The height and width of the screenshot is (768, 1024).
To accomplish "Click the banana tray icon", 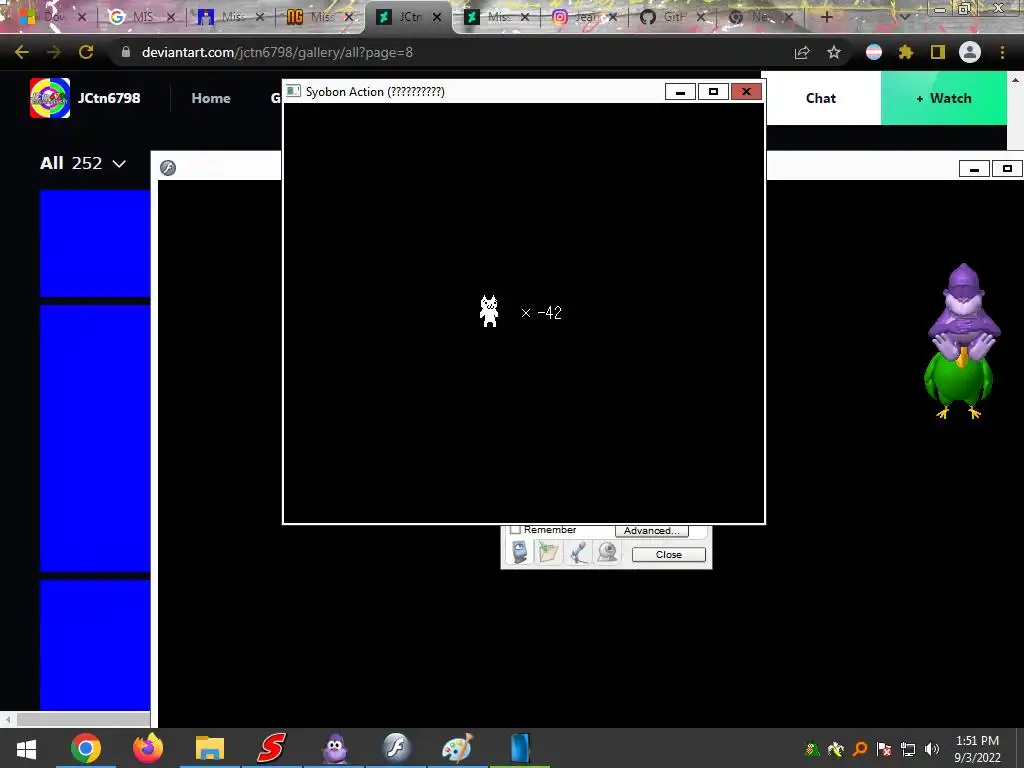I will pos(835,749).
